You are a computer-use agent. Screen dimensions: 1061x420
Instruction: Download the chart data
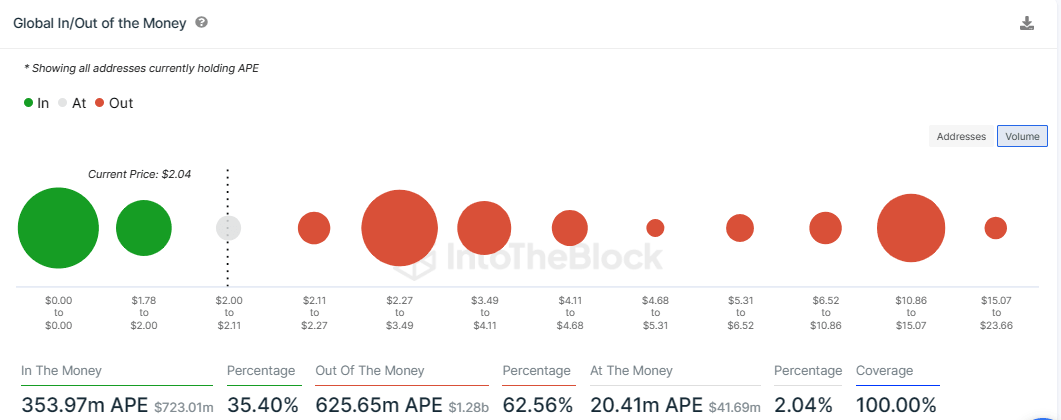point(1026,23)
